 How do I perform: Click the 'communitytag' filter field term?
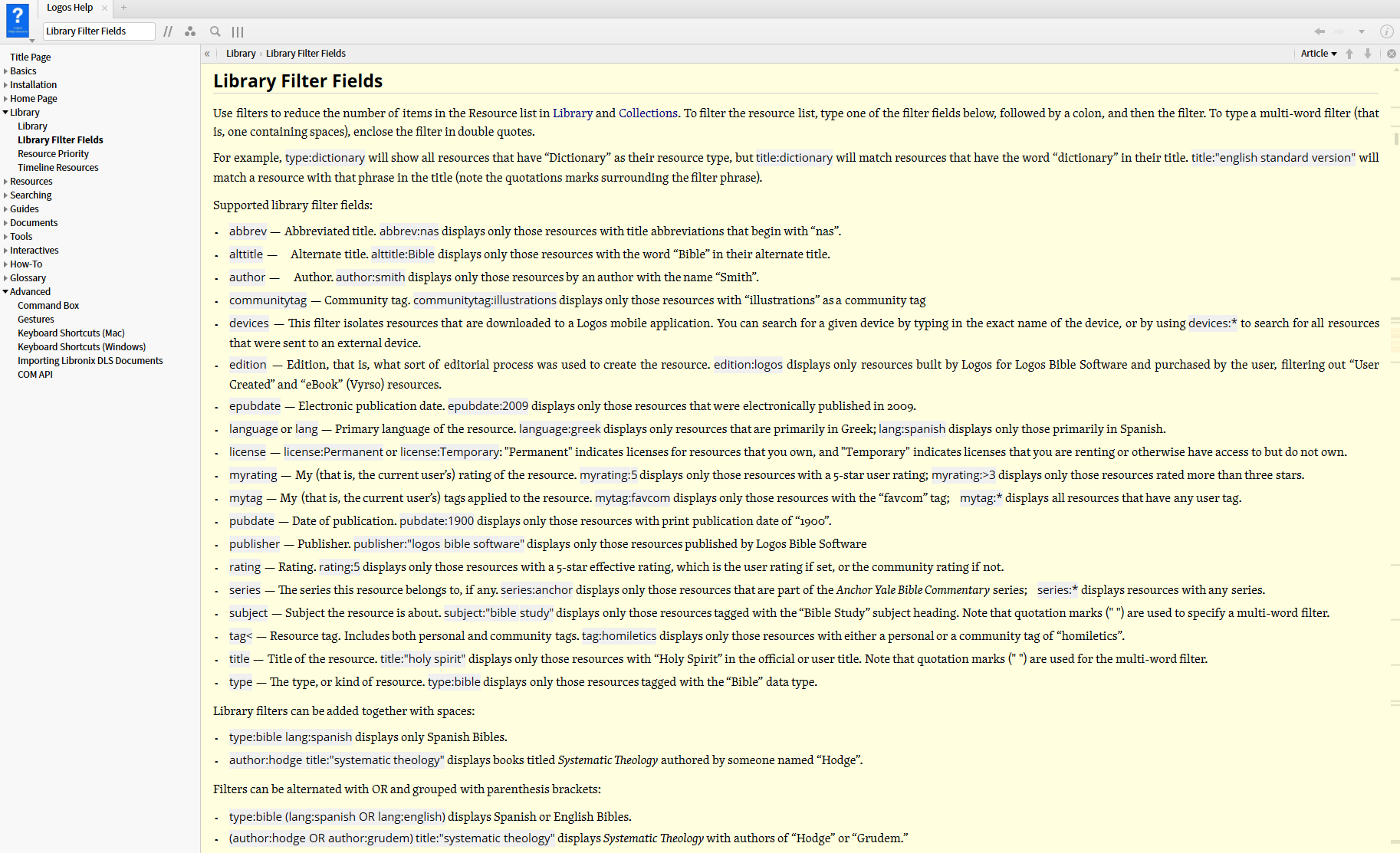pos(268,300)
